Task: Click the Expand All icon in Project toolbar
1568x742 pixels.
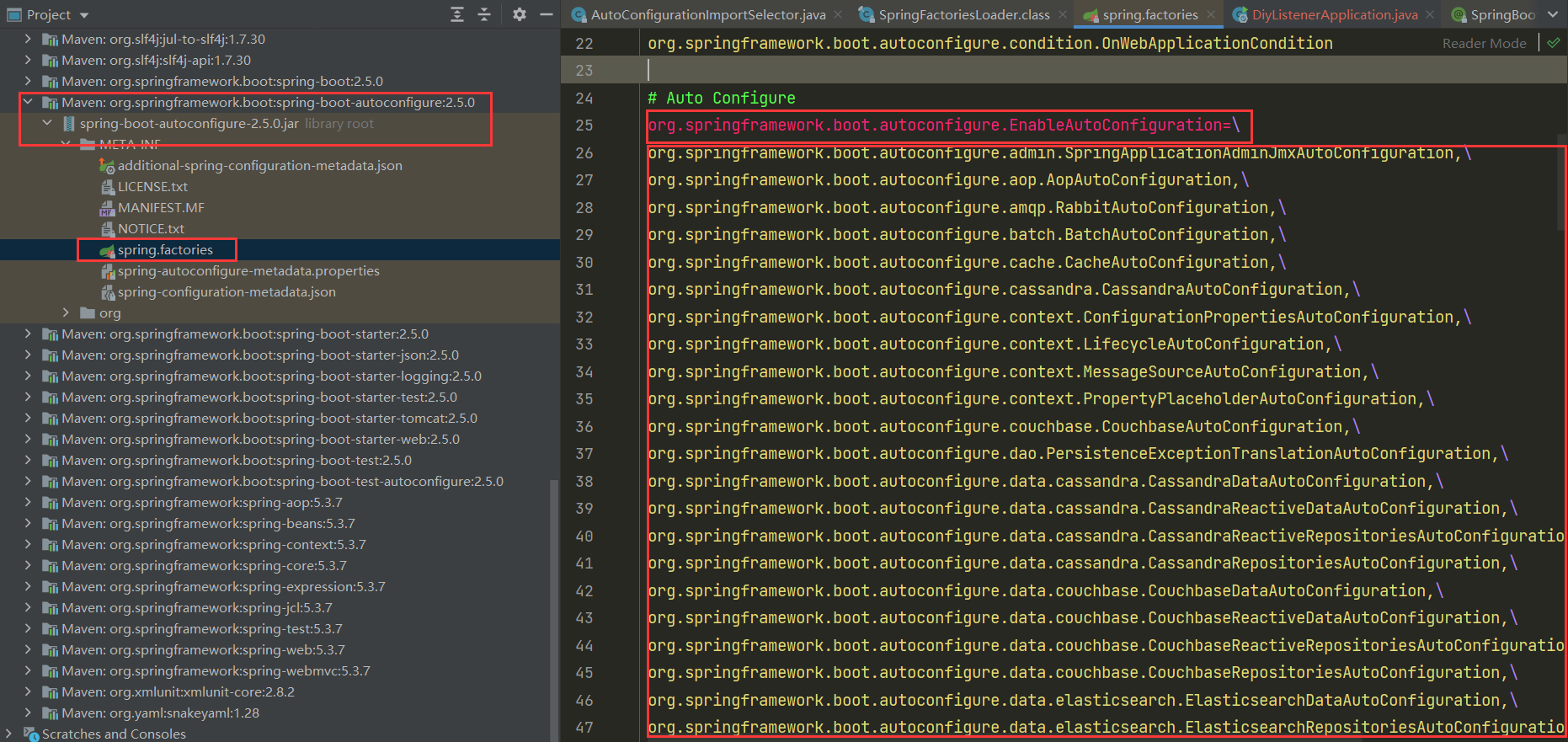Action: click(x=457, y=14)
